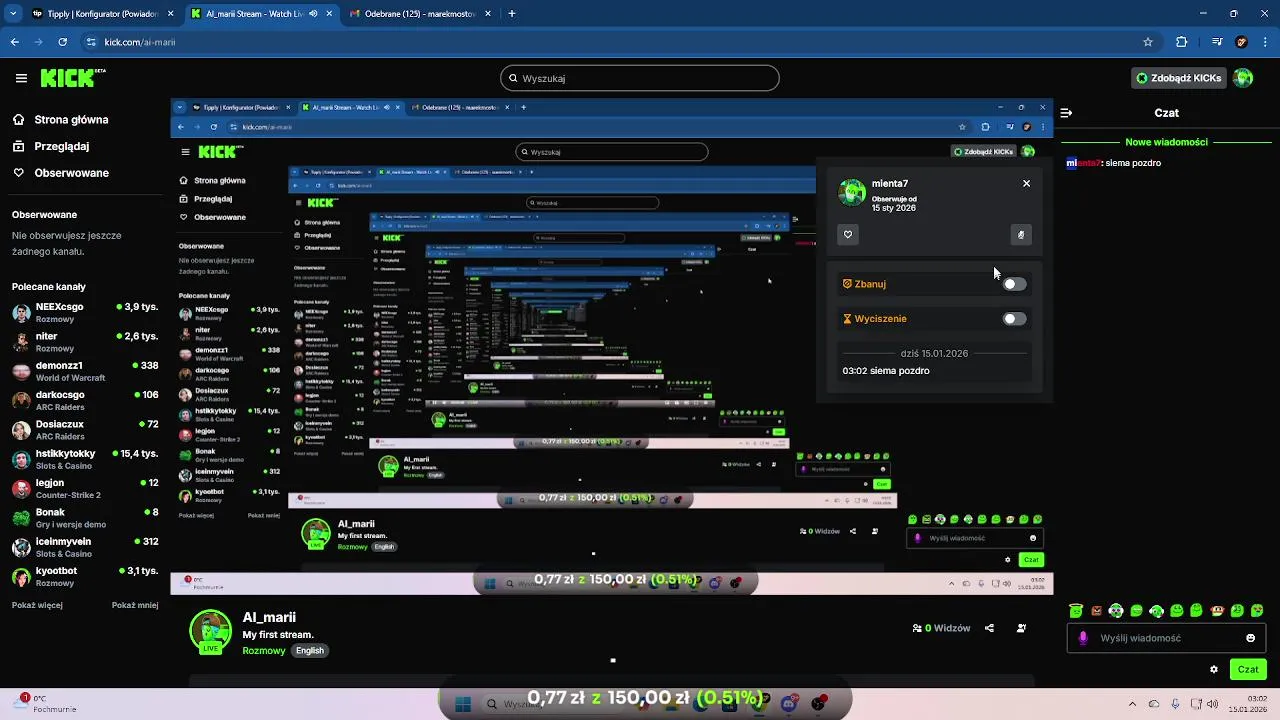The height and width of the screenshot is (720, 1280).
Task: Open chat settings gear icon
Action: pos(1214,669)
